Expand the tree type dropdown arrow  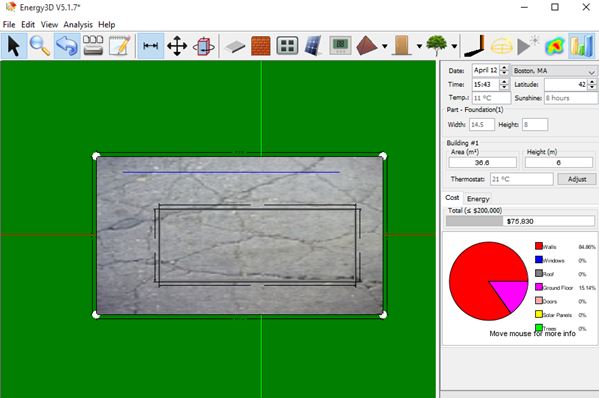(x=454, y=46)
